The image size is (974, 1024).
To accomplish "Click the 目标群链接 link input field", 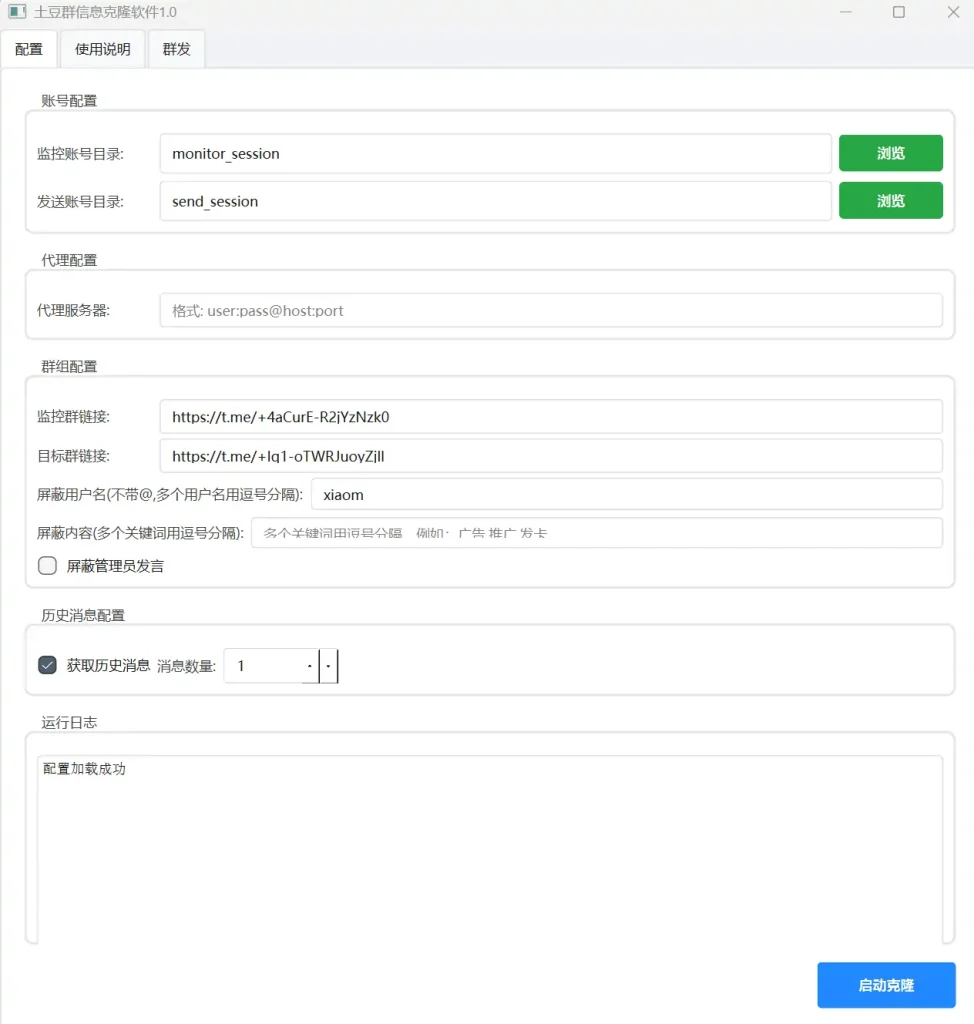I will [550, 456].
